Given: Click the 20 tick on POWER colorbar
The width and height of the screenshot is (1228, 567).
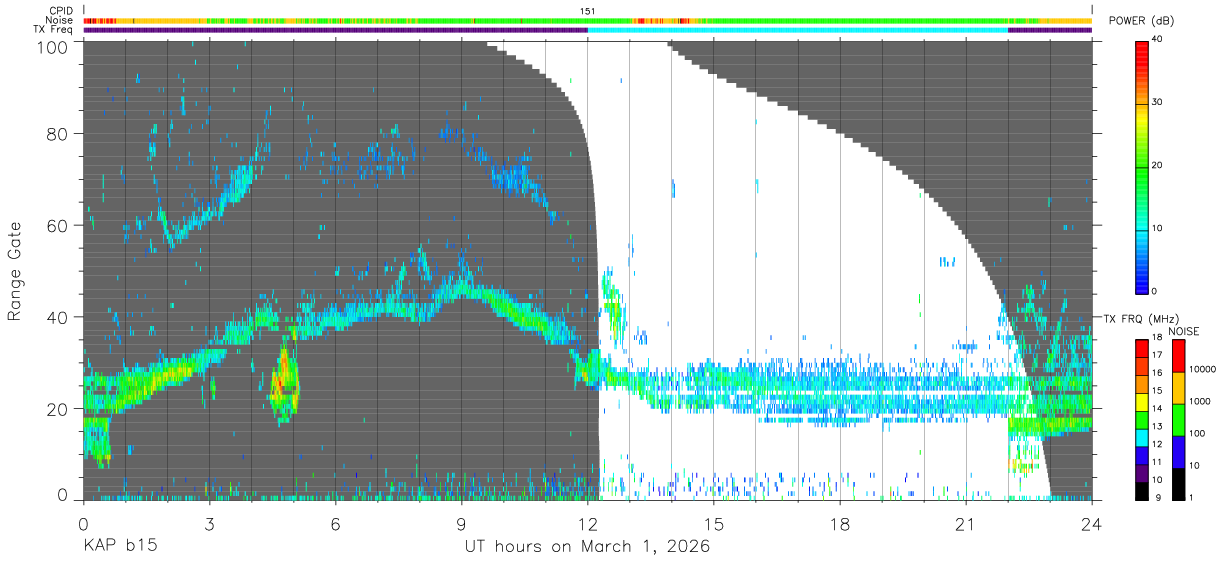Looking at the screenshot, I should click(1158, 166).
